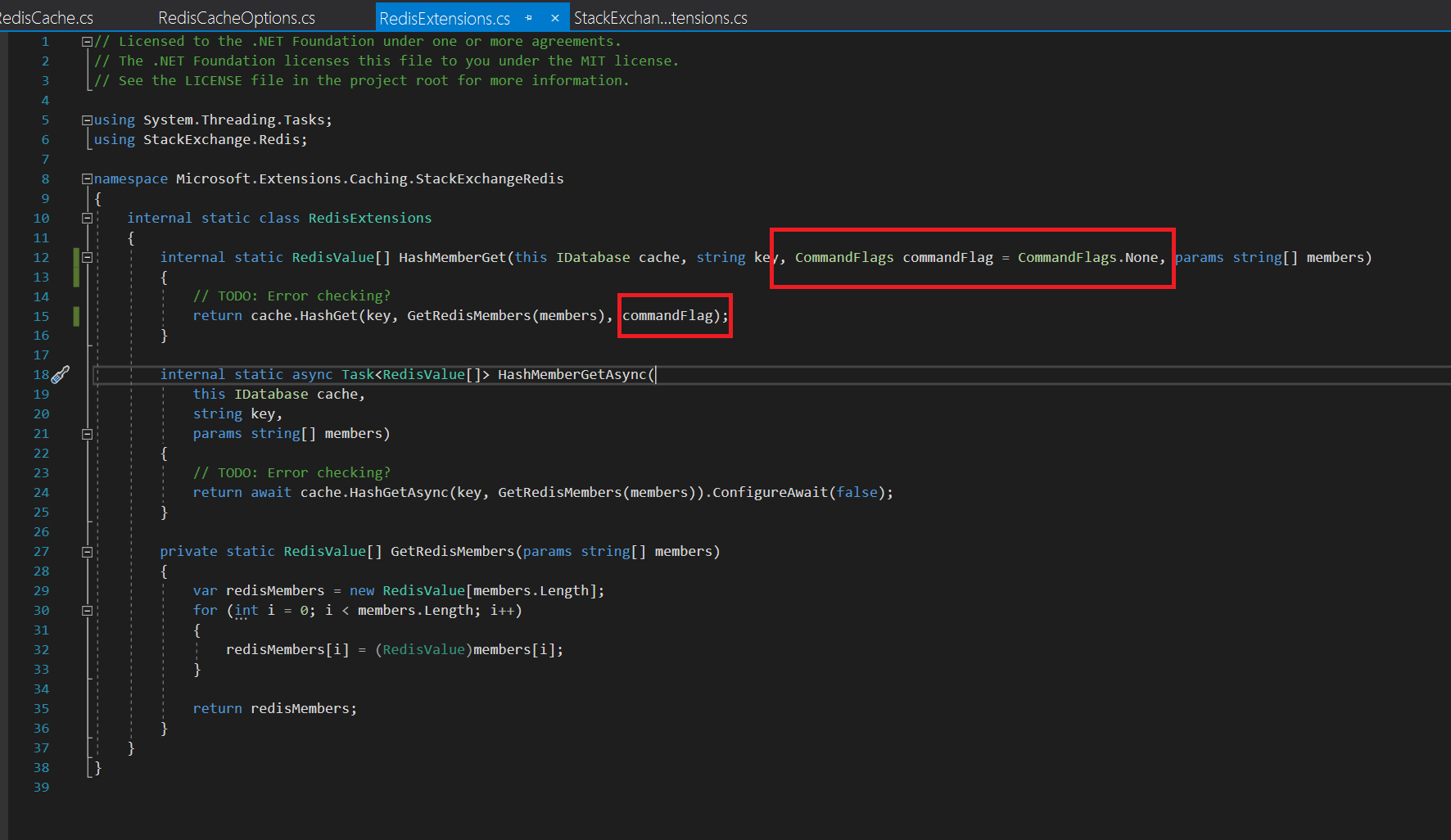Collapse the using statements region
The height and width of the screenshot is (840, 1451).
(x=87, y=120)
